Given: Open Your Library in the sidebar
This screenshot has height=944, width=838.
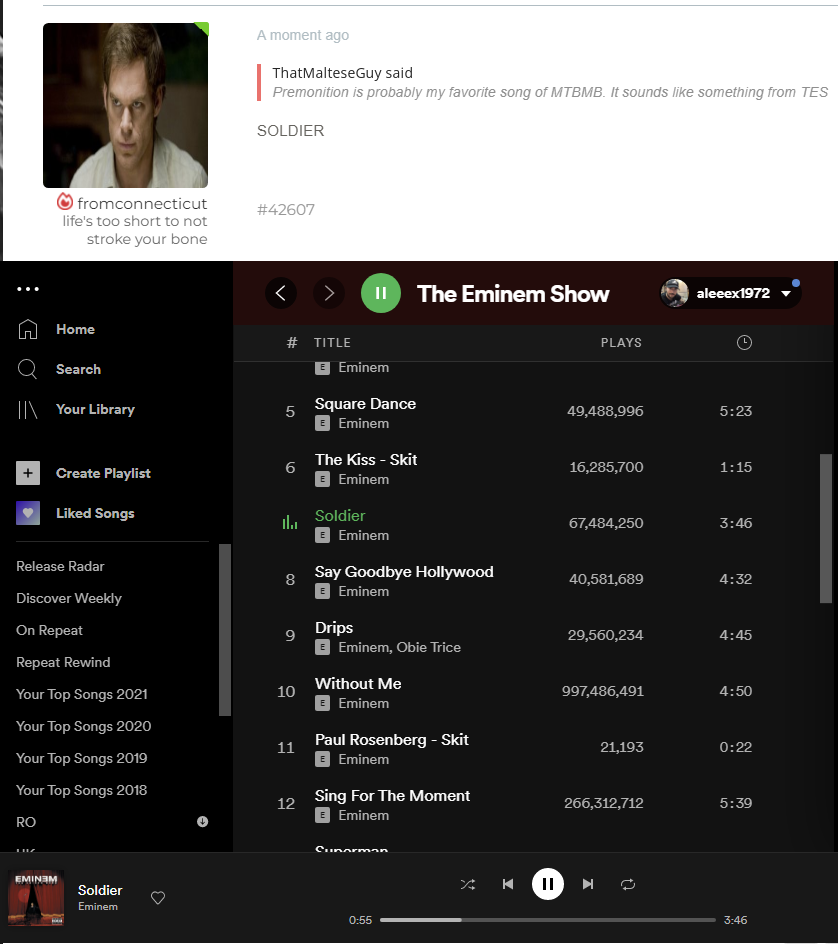Looking at the screenshot, I should coord(95,409).
